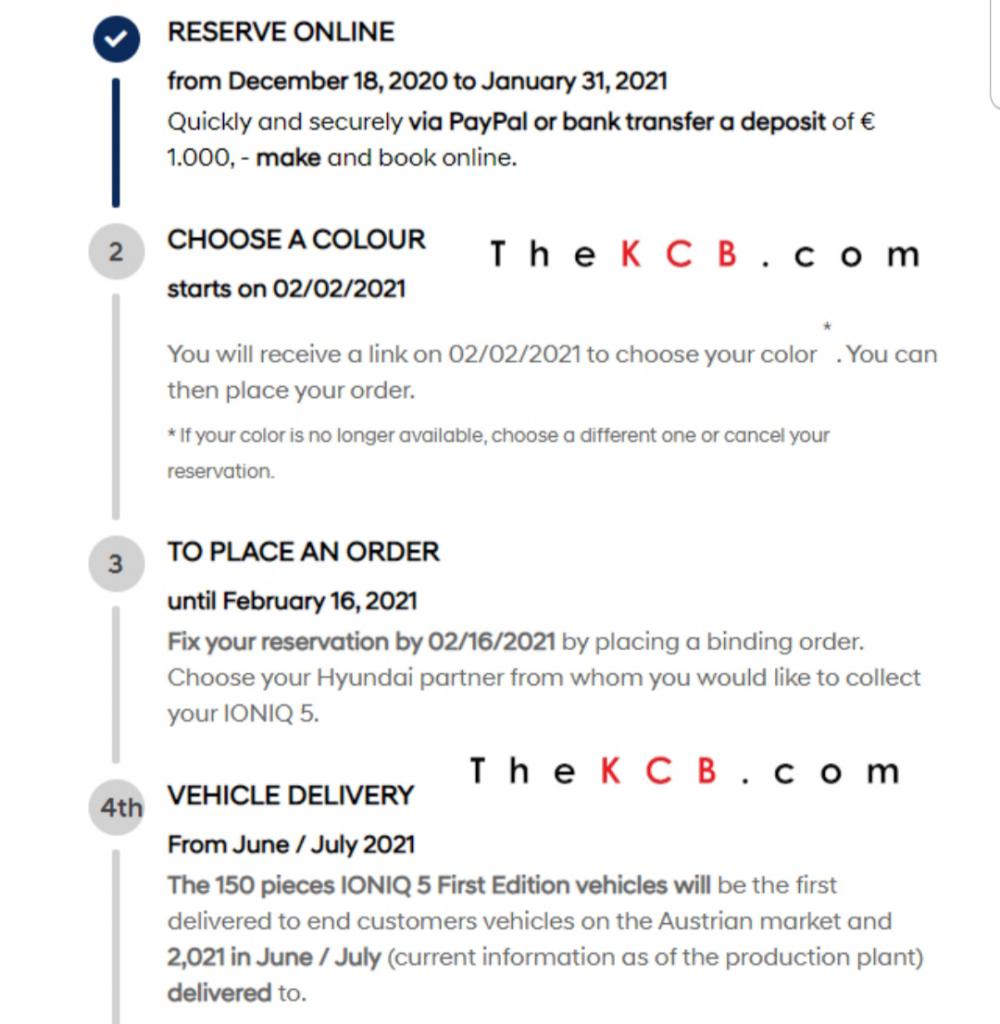Select the step 3 circle marker
The width and height of the screenshot is (1000, 1024).
[116, 564]
